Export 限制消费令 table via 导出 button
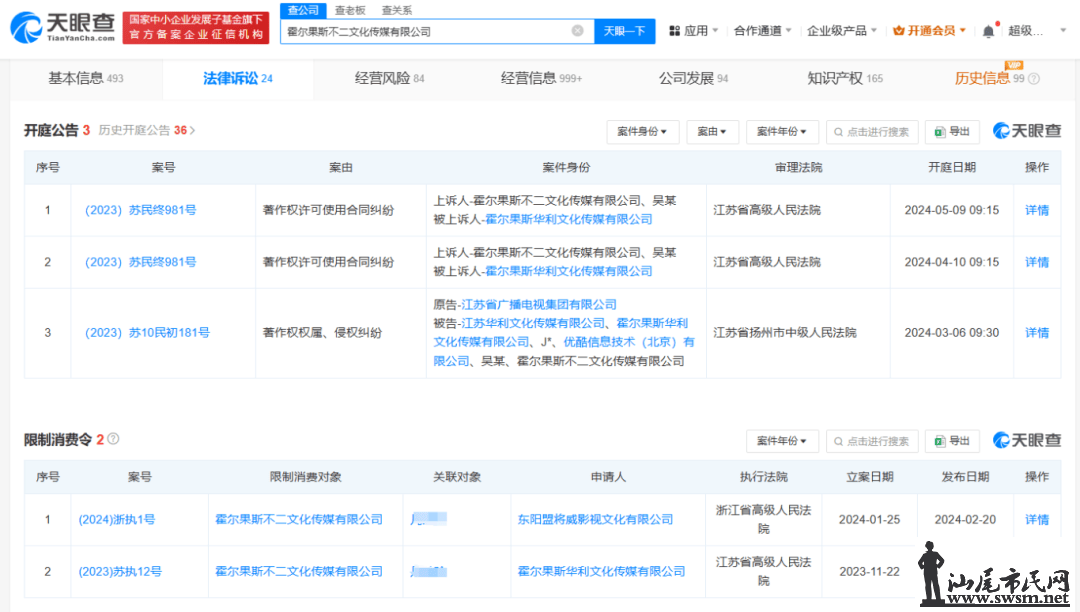The height and width of the screenshot is (612, 1080). 952,441
